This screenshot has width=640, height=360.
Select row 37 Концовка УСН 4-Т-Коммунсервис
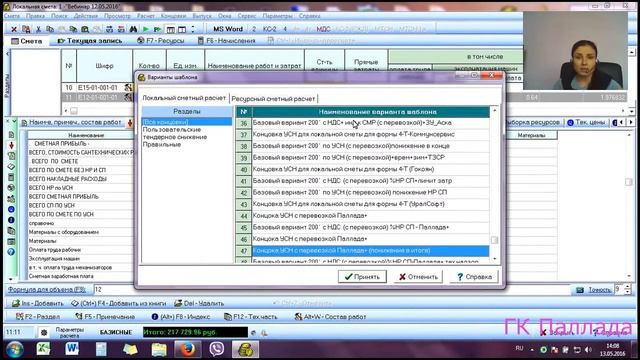(362, 134)
